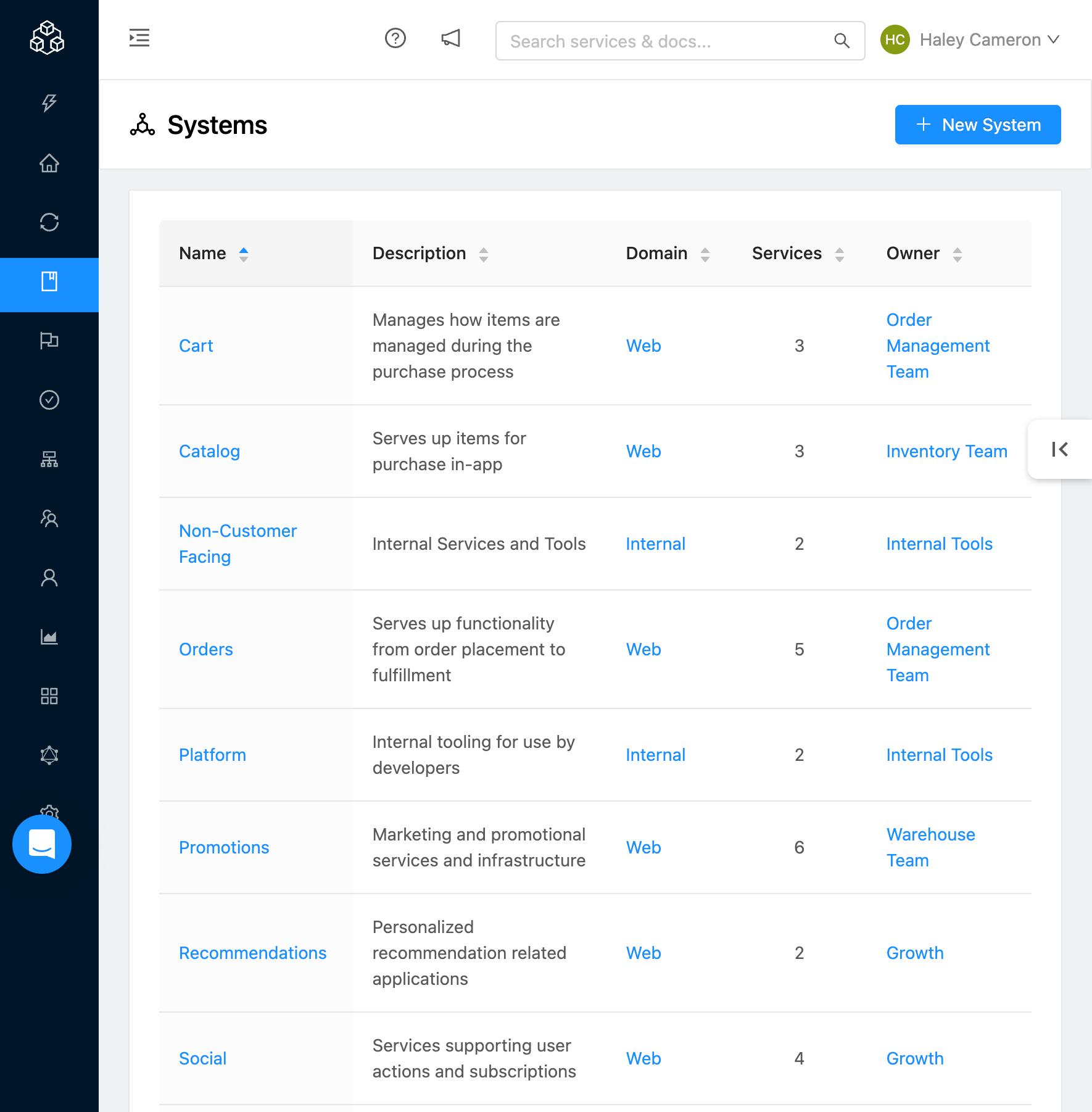Viewport: 1092px width, 1112px height.
Task: Toggle the sidebar menu collapse icon
Action: pyautogui.click(x=139, y=38)
